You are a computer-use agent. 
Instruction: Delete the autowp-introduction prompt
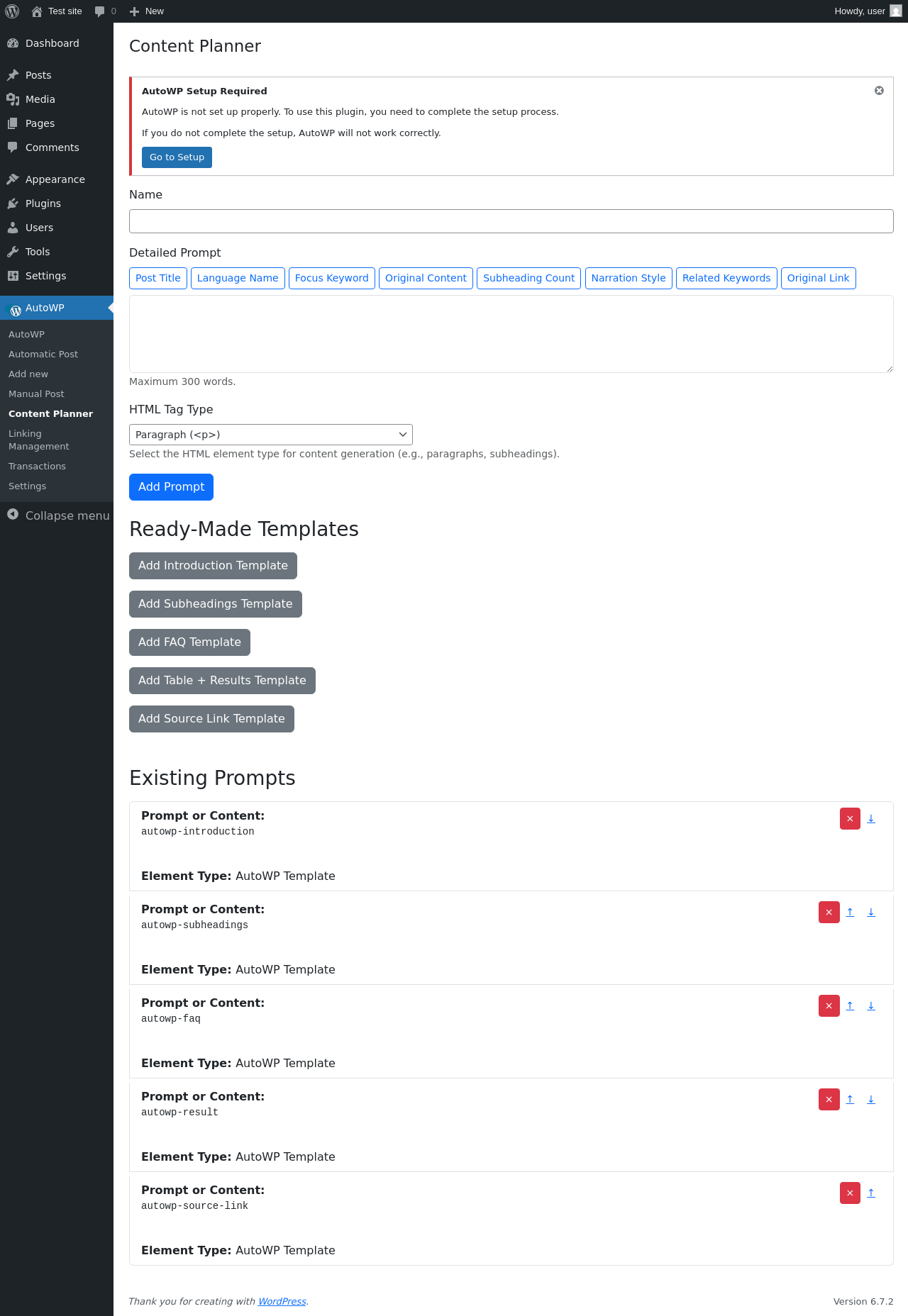850,819
